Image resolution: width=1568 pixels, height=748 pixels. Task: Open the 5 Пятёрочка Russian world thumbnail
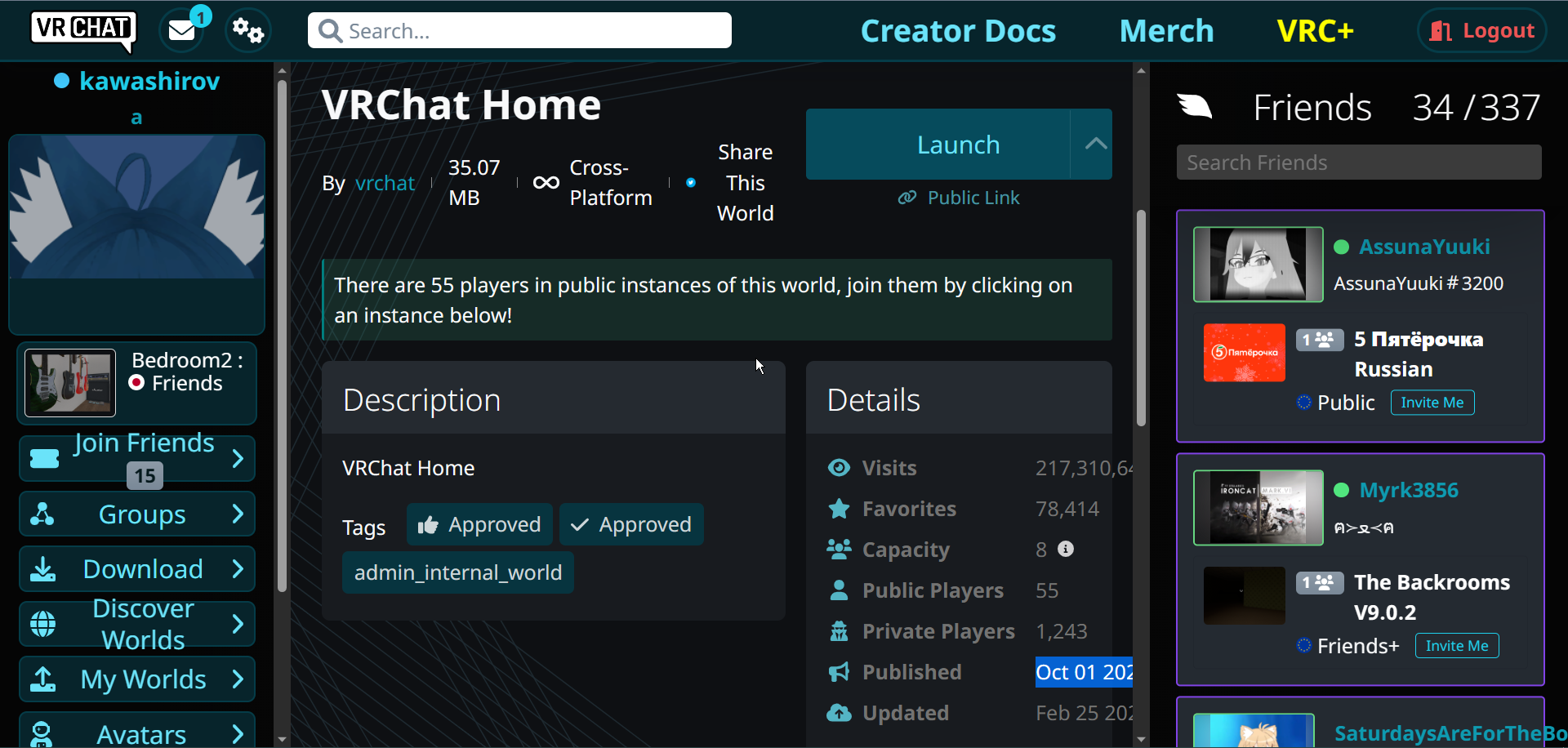1244,353
